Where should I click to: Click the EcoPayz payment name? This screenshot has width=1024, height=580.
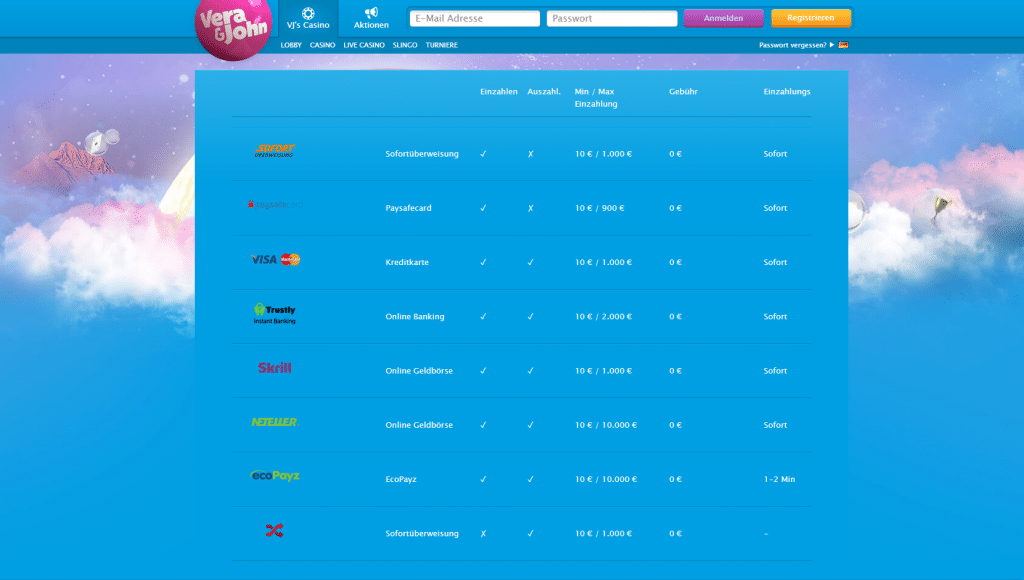point(401,479)
